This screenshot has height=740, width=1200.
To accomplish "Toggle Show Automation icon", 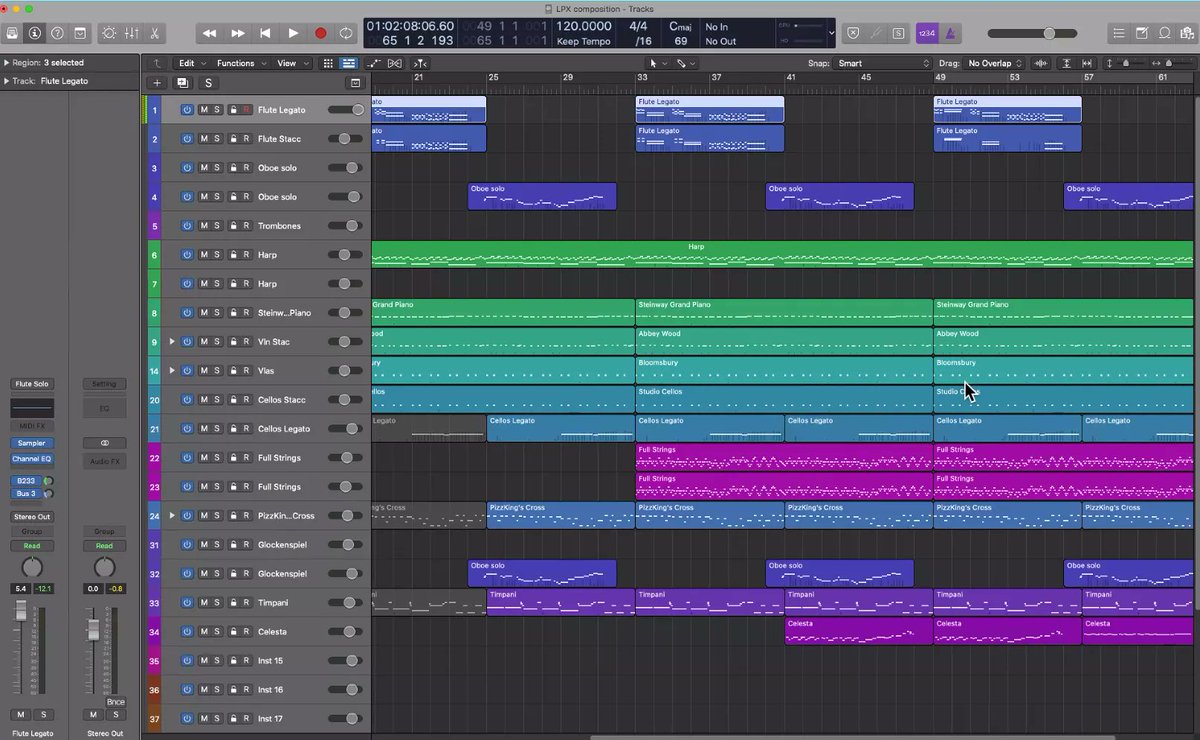I will pos(375,63).
